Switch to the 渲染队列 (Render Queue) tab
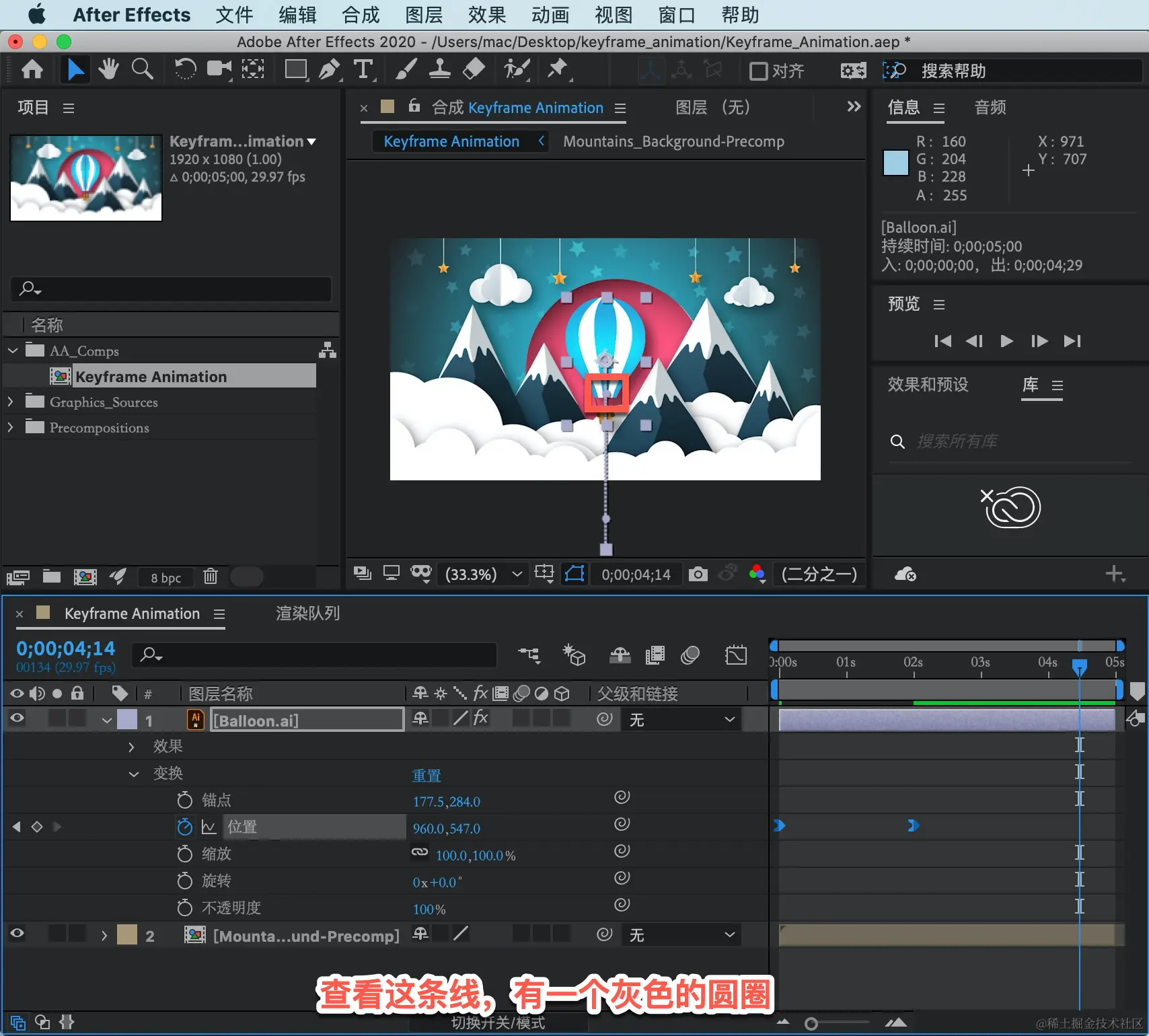Screen dimensions: 1149x1036 point(307,613)
